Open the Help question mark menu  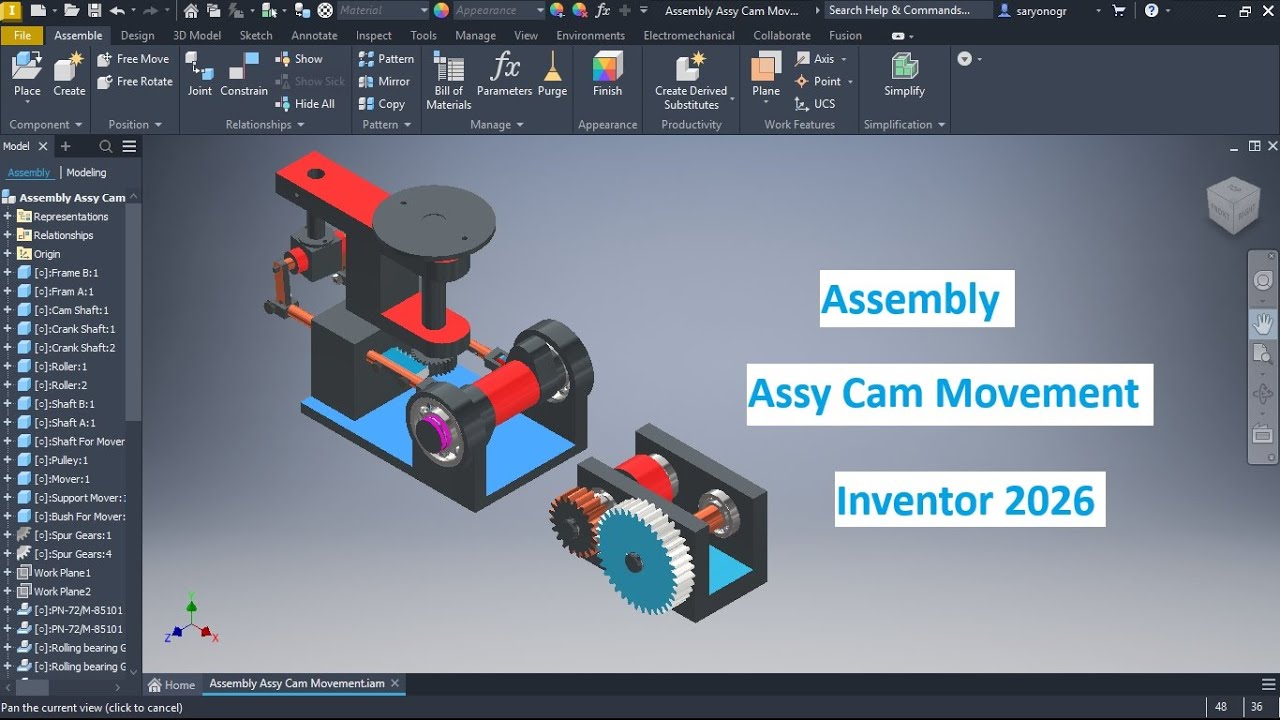1151,11
